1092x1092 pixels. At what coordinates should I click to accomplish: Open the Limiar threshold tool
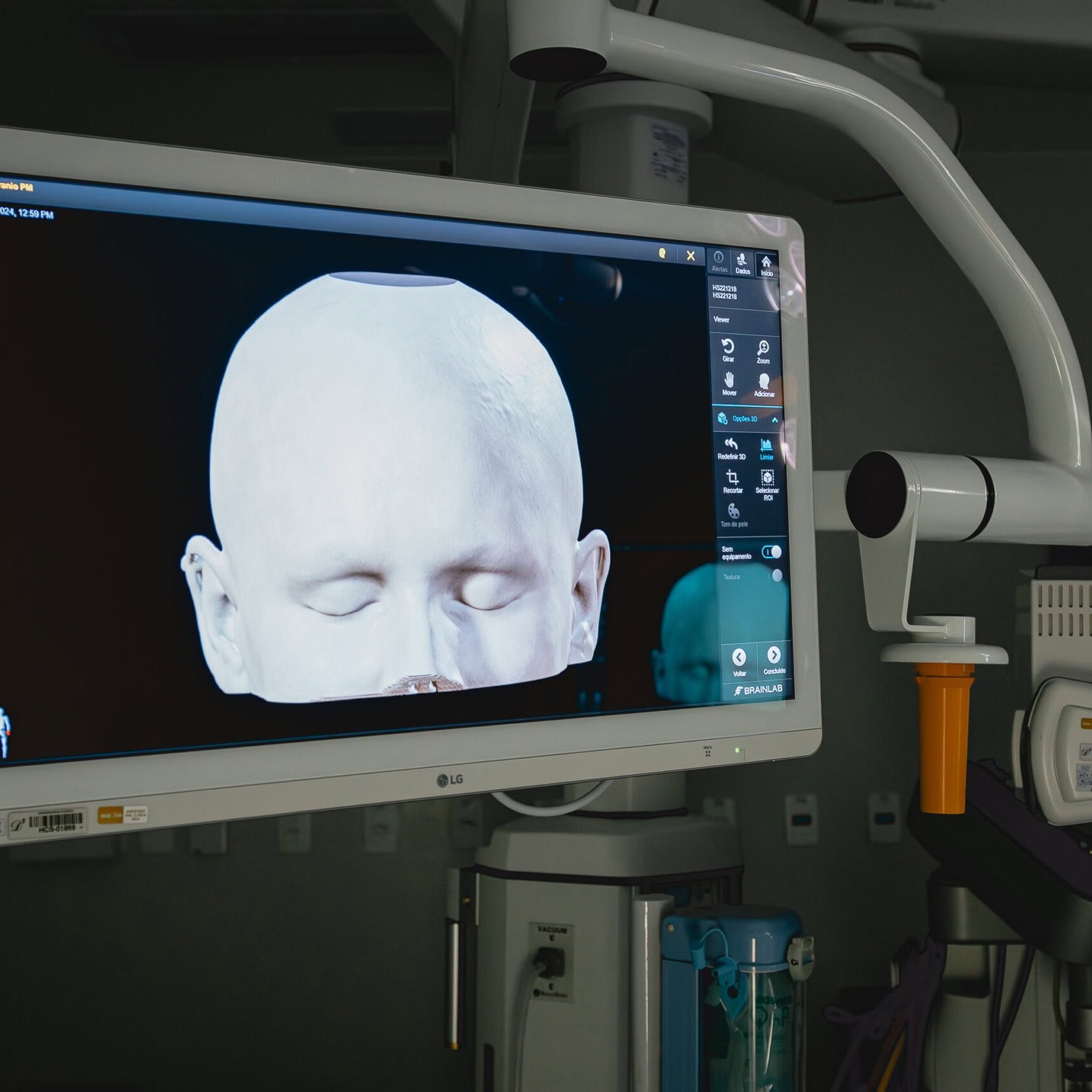tap(766, 448)
